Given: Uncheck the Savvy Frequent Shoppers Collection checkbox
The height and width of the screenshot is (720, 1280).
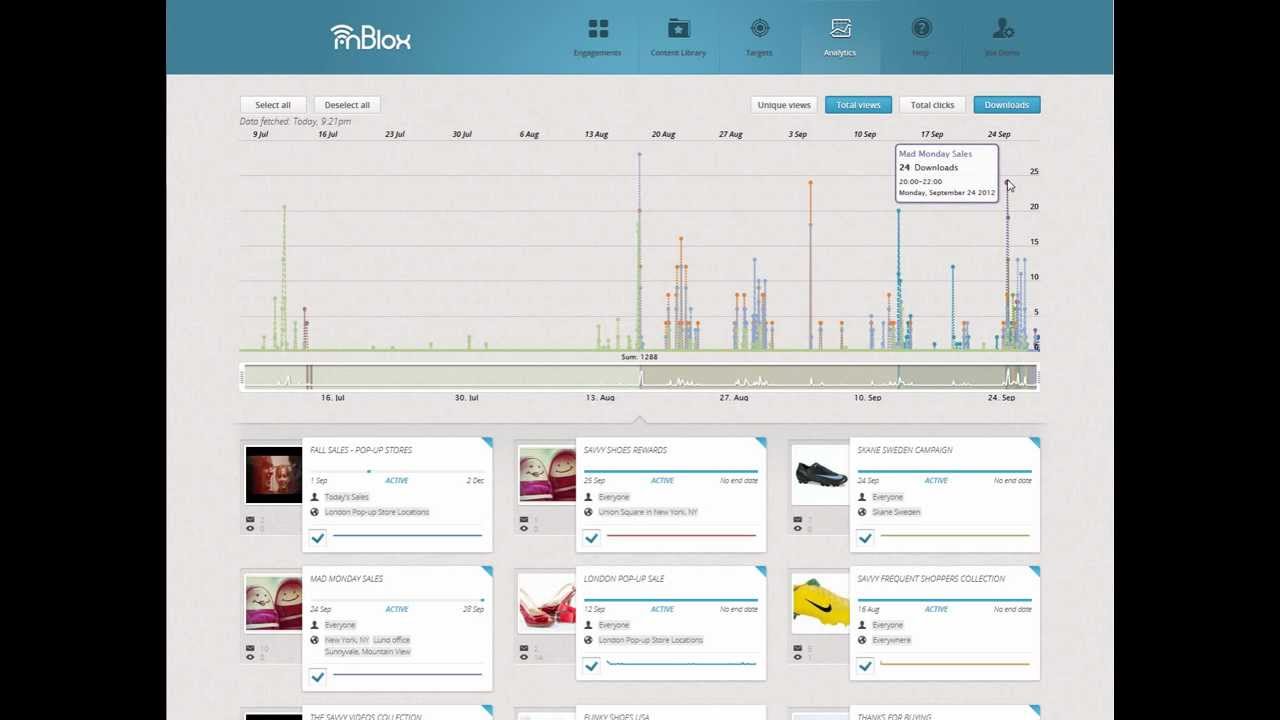Looking at the screenshot, I should pos(865,666).
